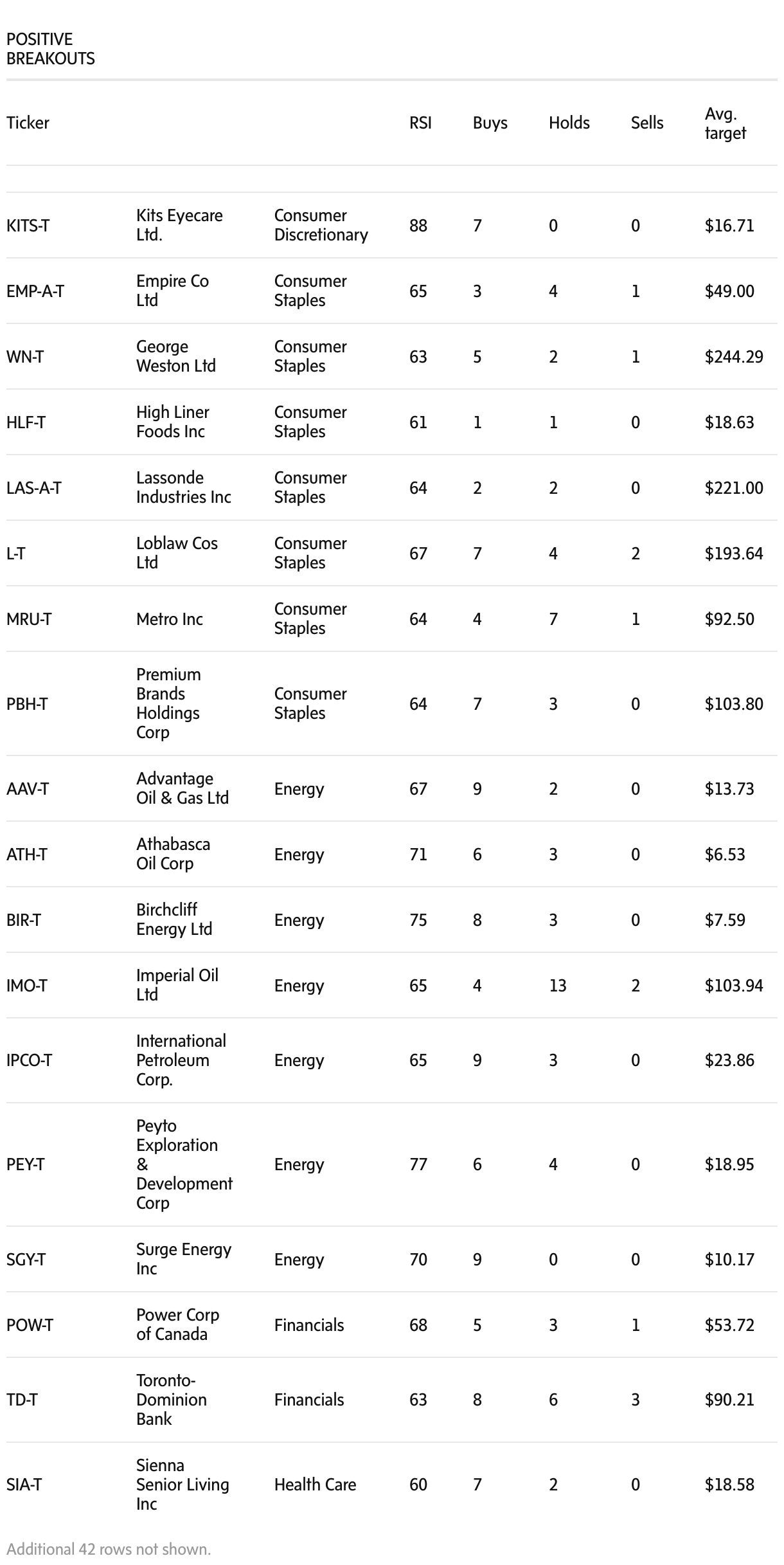
Task: Click the KITS-T ticker symbol
Action: point(28,226)
